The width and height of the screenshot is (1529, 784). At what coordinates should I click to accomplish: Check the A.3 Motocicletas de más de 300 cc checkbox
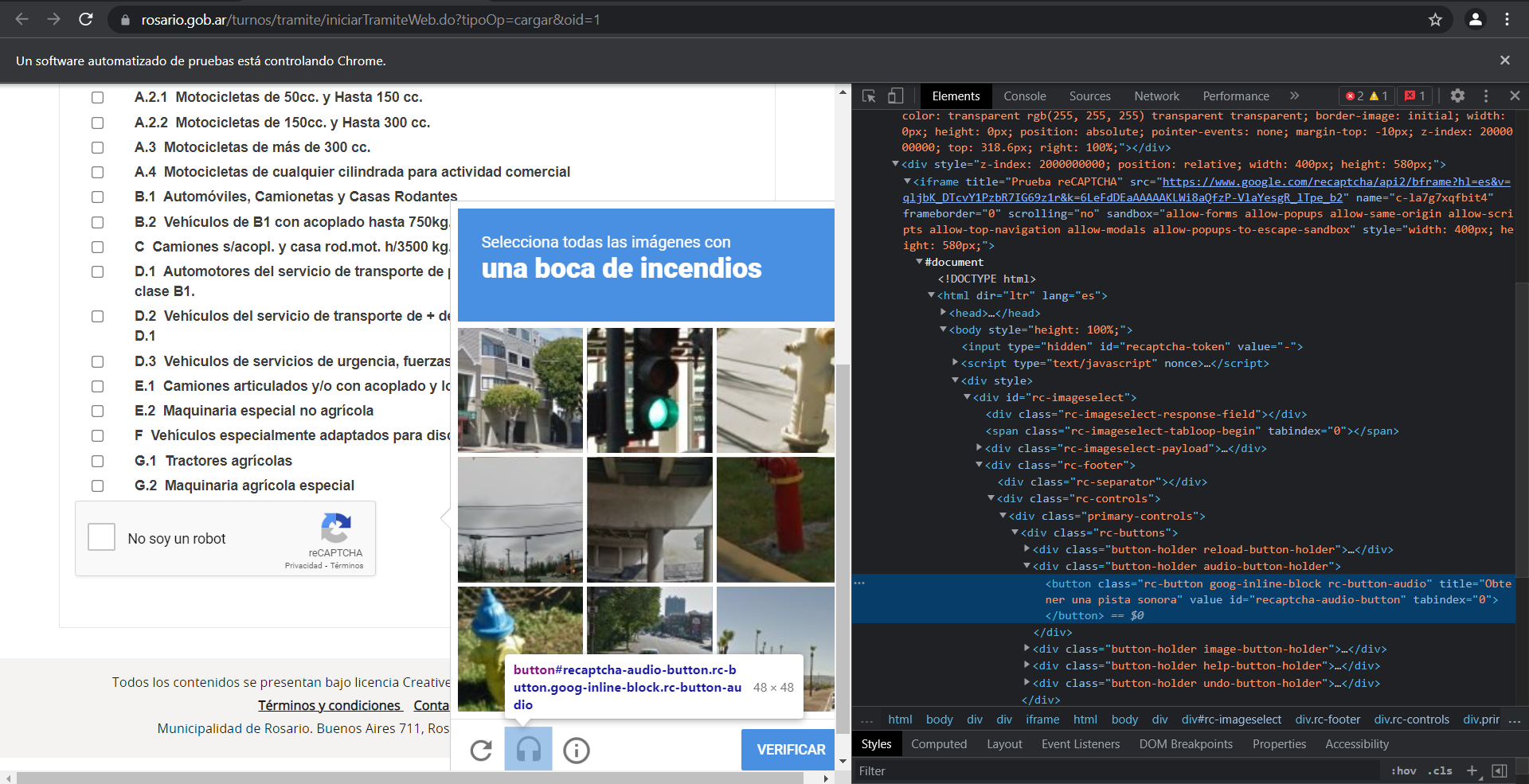(x=98, y=147)
